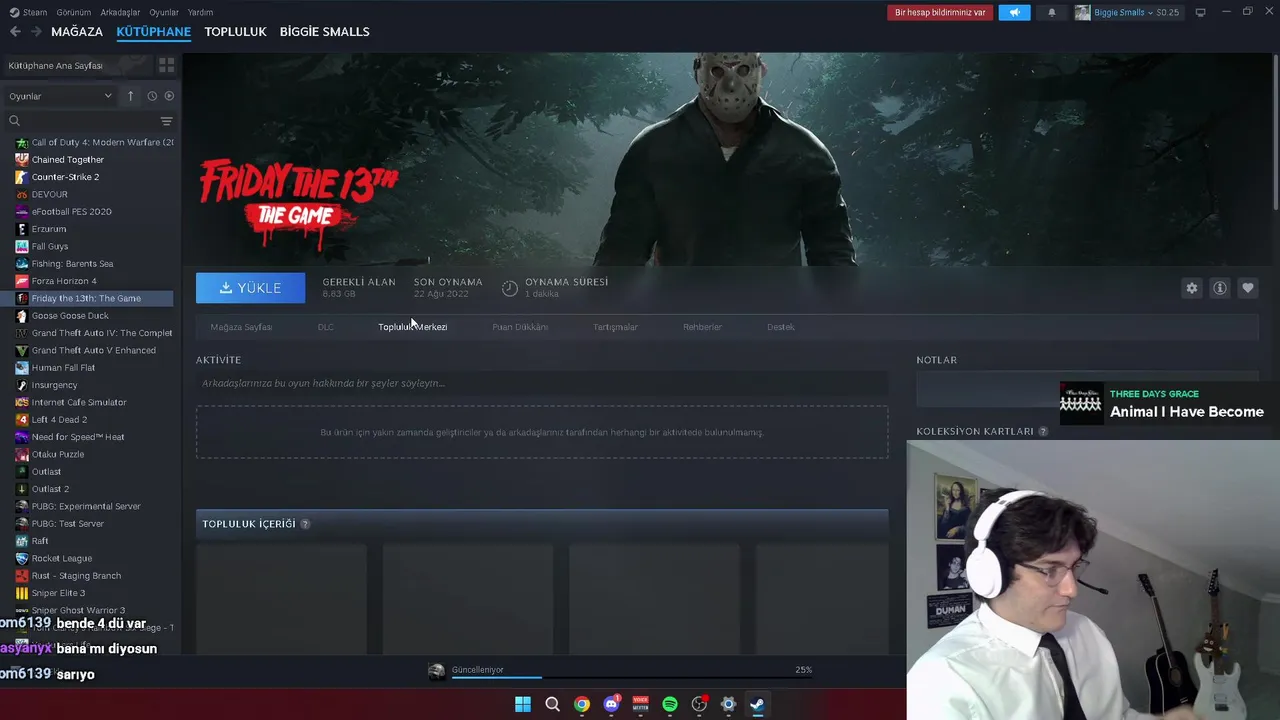1280x720 pixels.
Task: Click the library page vertical scrollbar
Action: tap(1275, 130)
